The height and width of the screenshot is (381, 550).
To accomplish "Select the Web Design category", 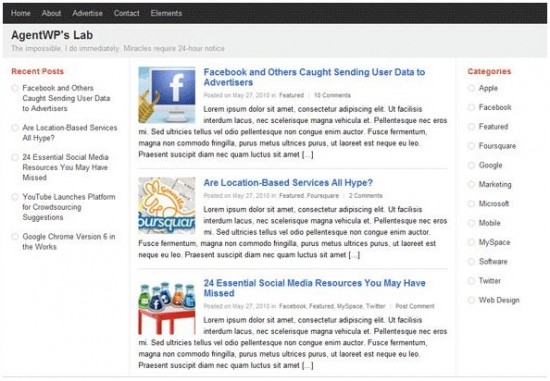I will click(x=499, y=300).
